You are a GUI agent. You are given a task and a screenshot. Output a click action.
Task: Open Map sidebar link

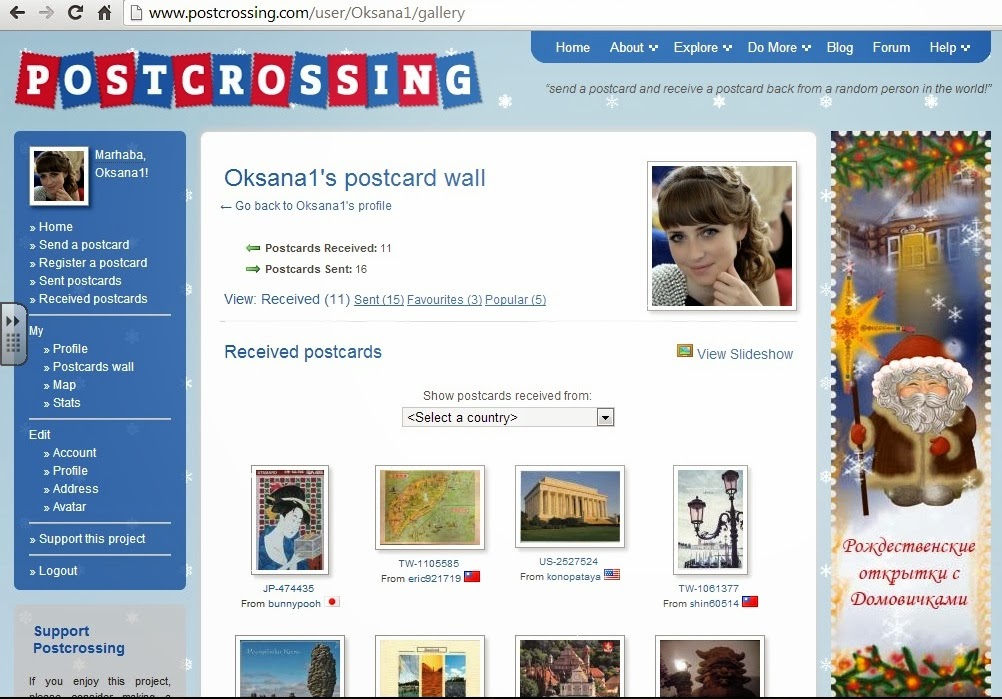pos(64,385)
